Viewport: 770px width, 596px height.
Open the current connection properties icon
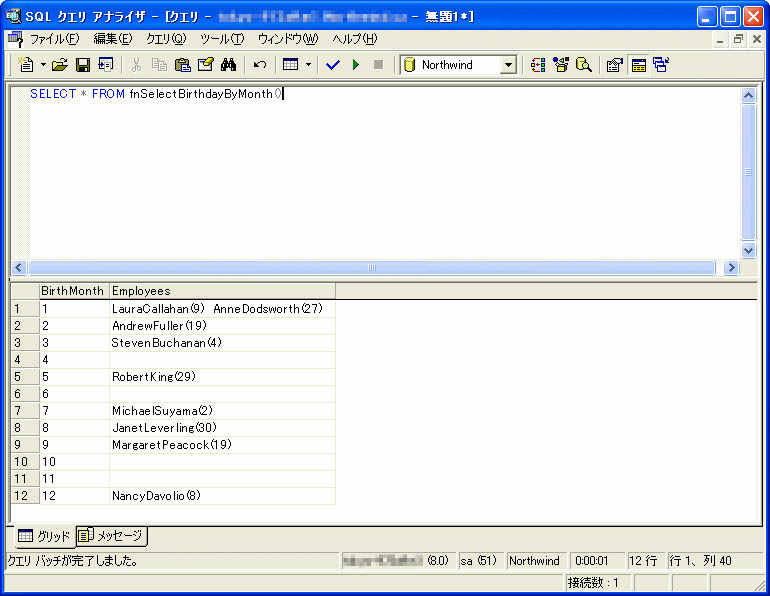[x=614, y=65]
